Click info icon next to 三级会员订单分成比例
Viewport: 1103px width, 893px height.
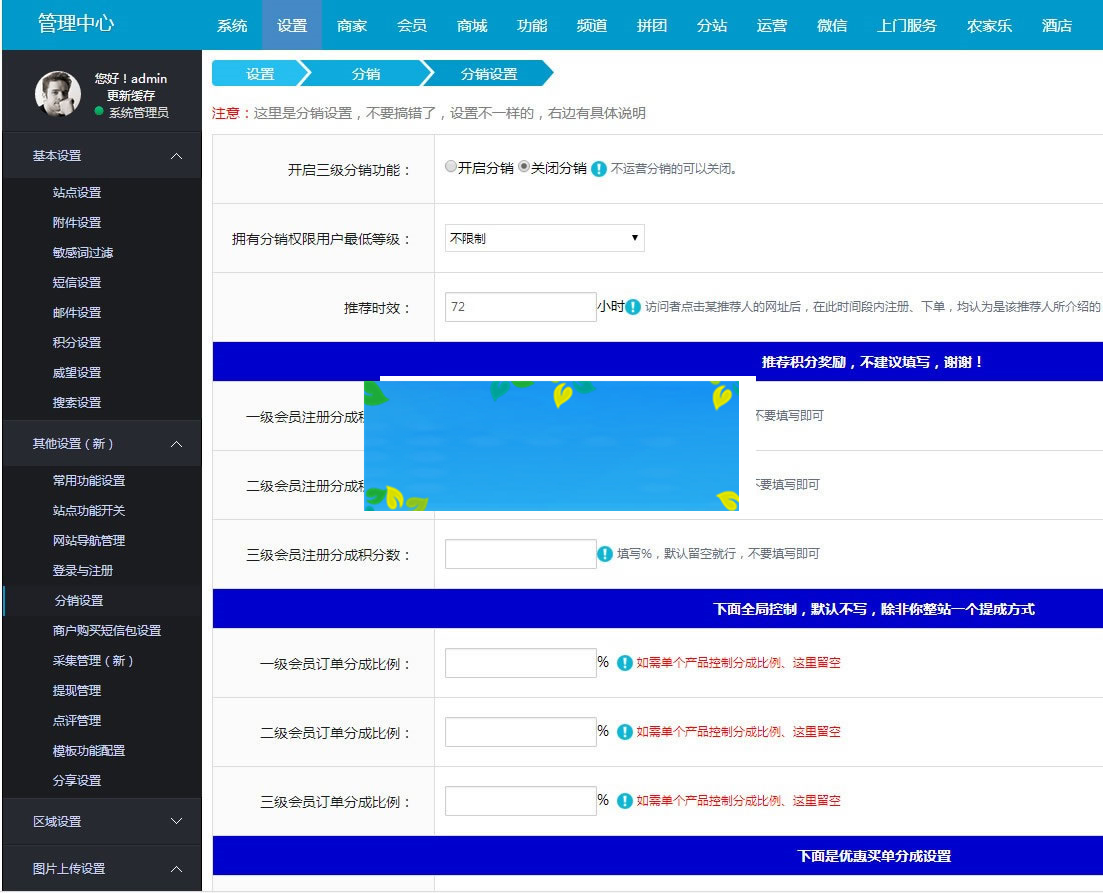(x=623, y=800)
